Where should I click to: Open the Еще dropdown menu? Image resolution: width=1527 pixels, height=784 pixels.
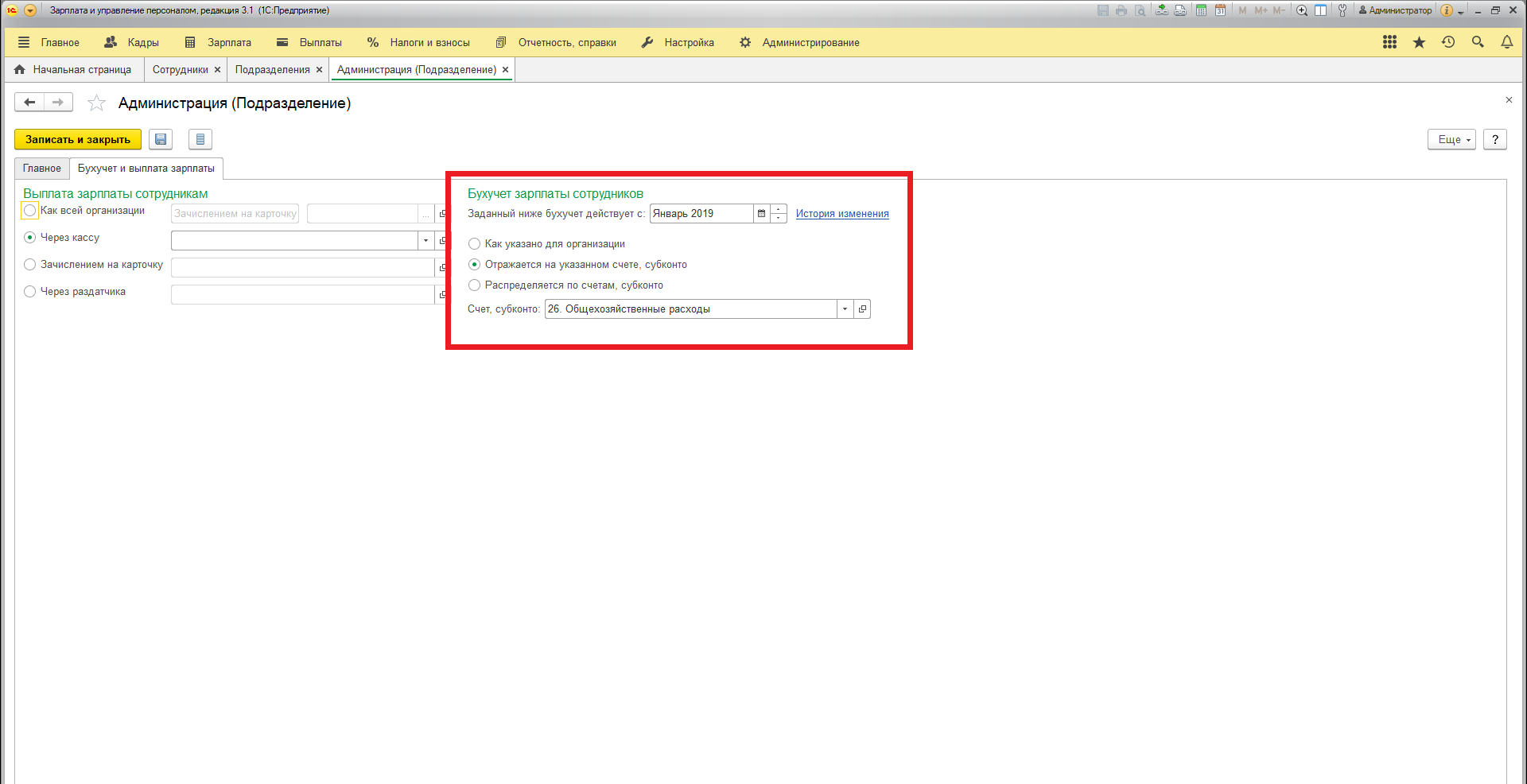1452,139
